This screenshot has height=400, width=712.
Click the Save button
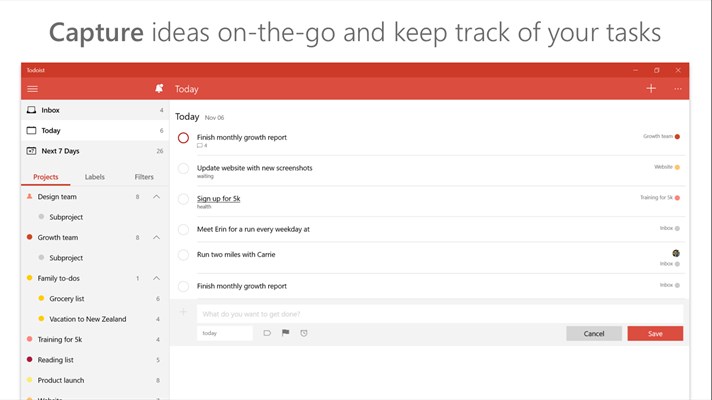pos(655,333)
